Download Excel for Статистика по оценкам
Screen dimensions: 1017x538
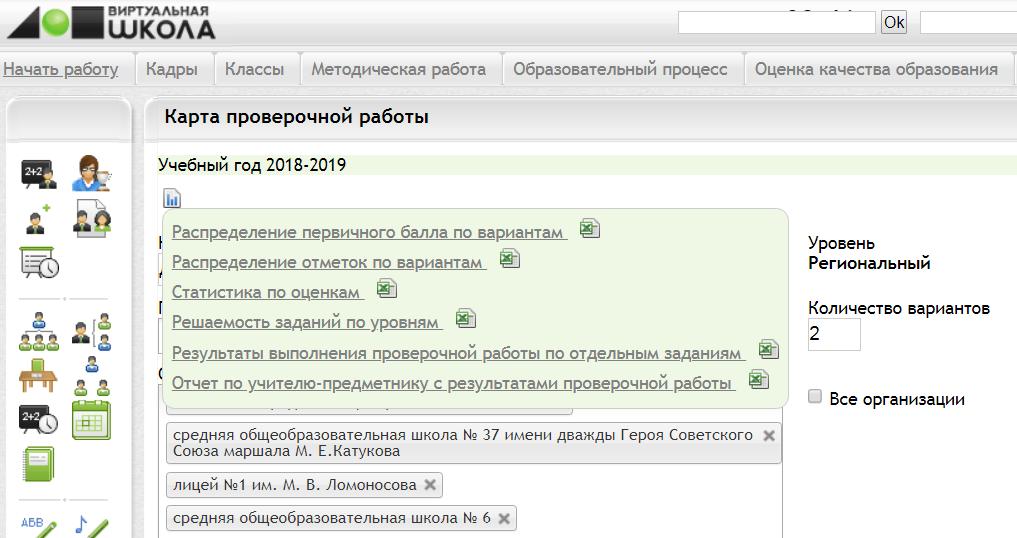click(386, 290)
